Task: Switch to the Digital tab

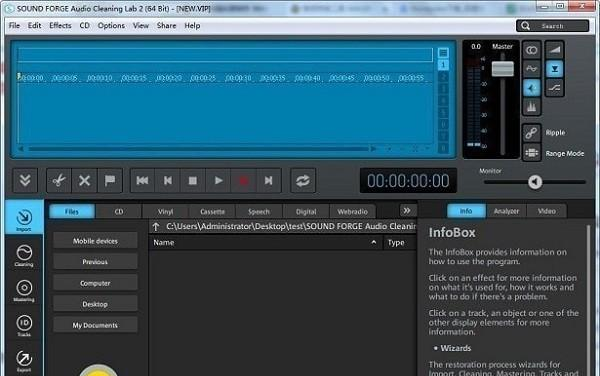Action: (306, 211)
